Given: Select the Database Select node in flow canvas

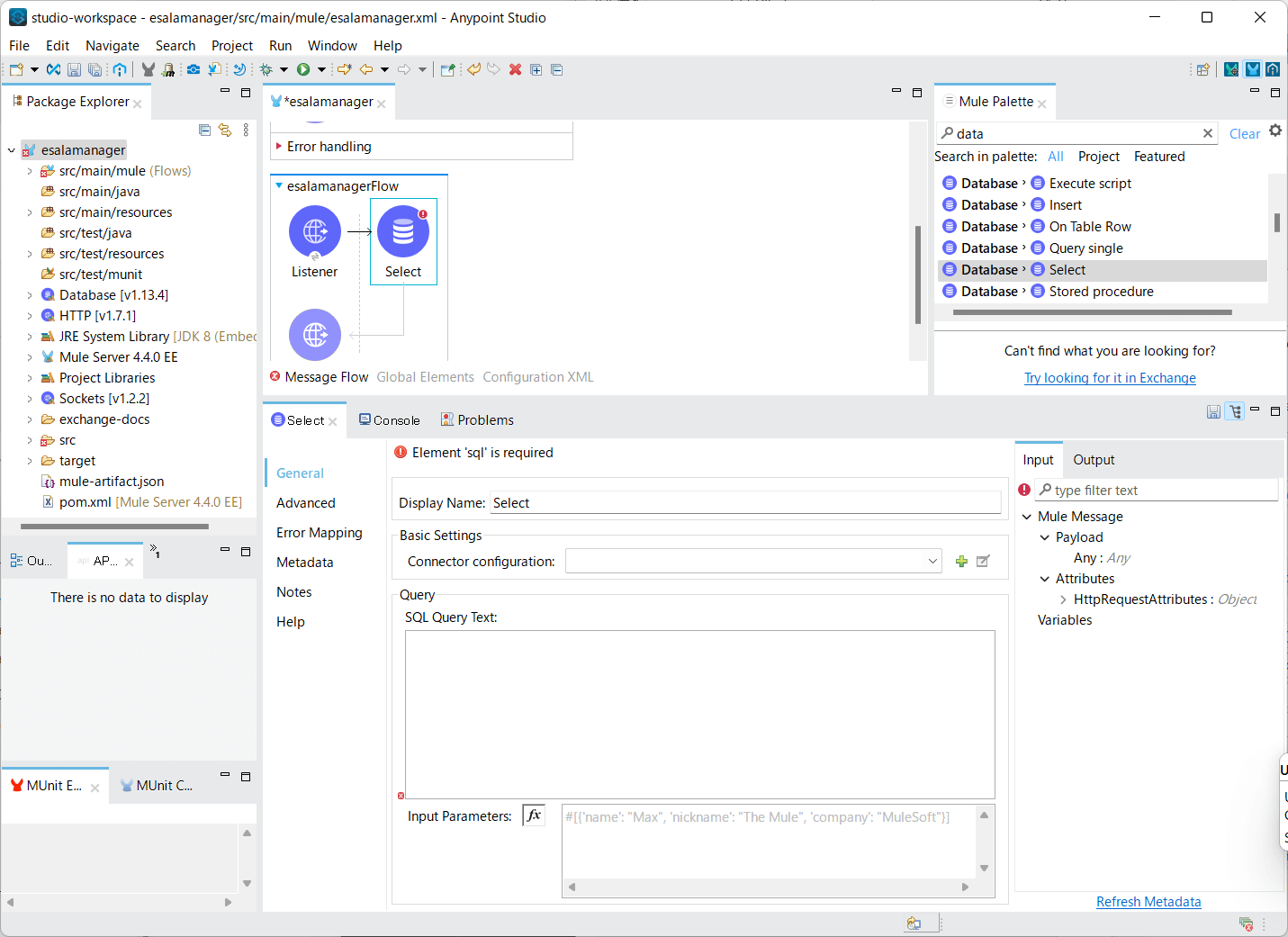Looking at the screenshot, I should [x=403, y=232].
